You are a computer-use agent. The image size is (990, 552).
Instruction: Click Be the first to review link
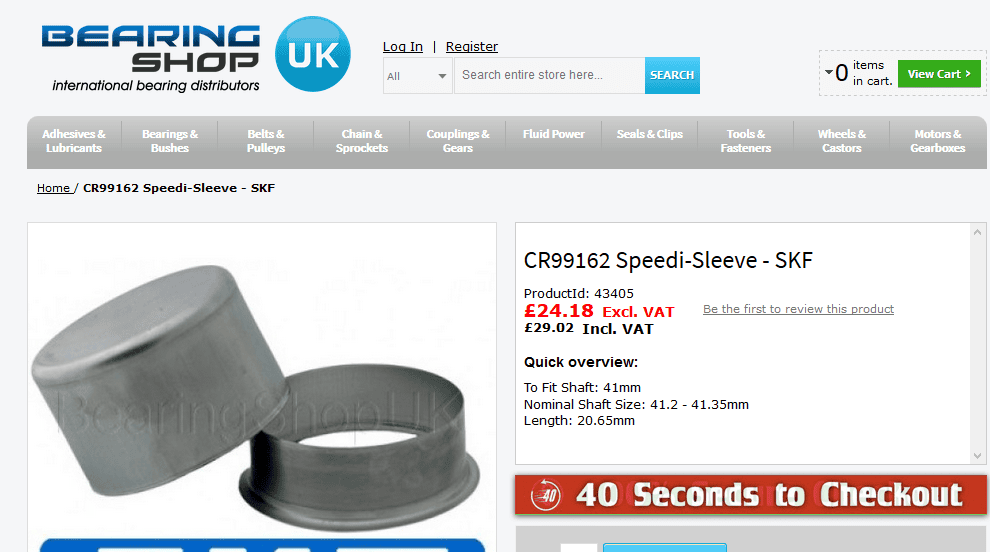tap(798, 309)
